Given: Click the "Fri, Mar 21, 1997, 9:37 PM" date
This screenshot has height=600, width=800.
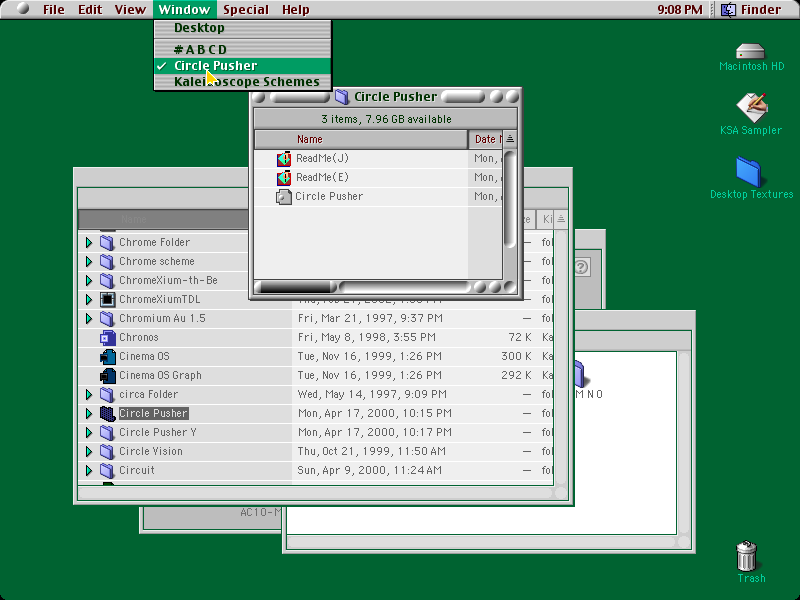Looking at the screenshot, I should (370, 318).
